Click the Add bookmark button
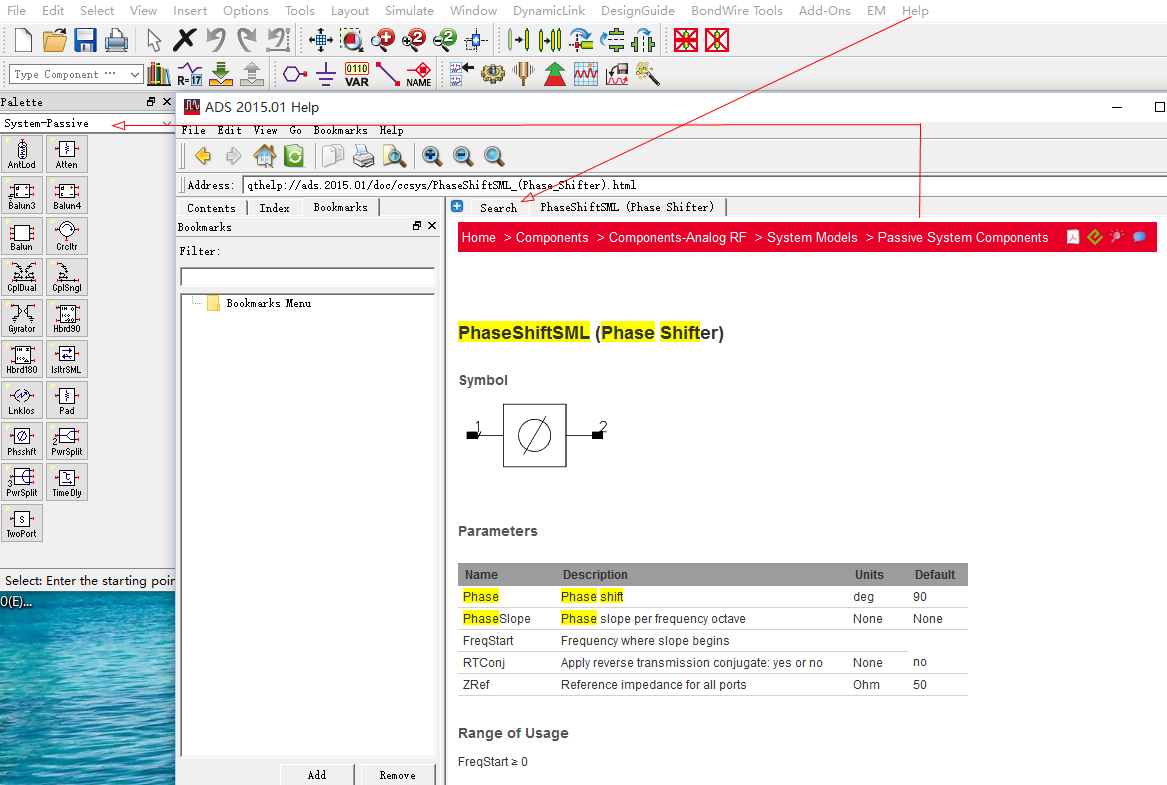 pyautogui.click(x=317, y=775)
